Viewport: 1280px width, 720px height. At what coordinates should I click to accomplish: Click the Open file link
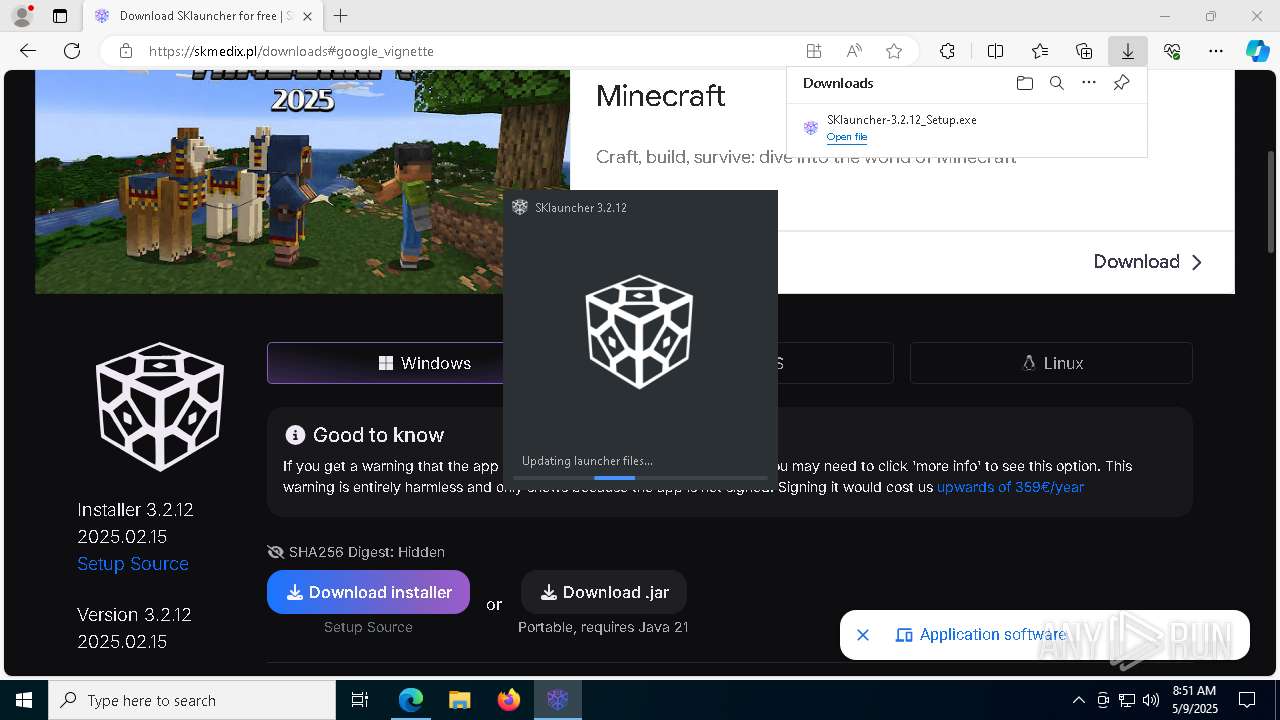tap(847, 137)
